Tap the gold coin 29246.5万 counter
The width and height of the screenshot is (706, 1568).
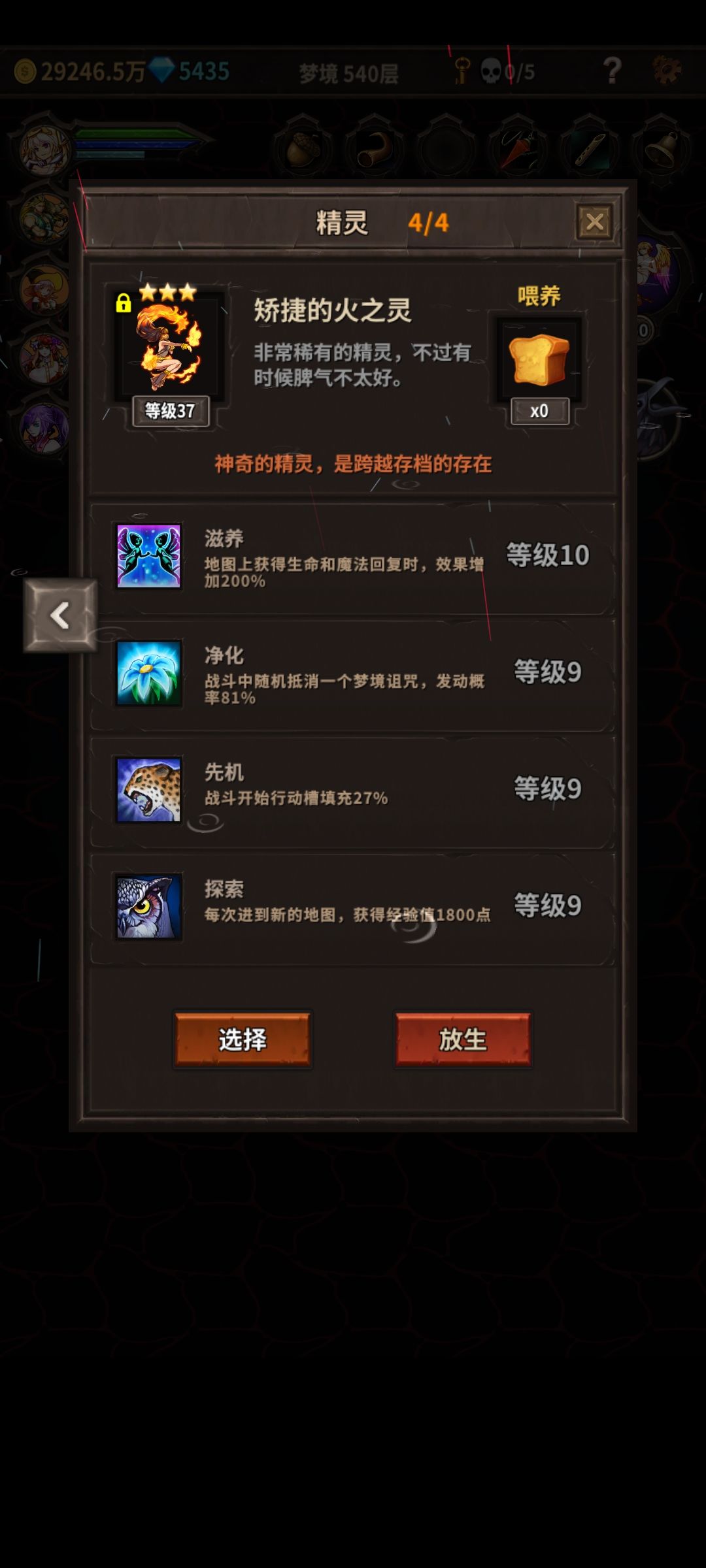click(x=80, y=71)
